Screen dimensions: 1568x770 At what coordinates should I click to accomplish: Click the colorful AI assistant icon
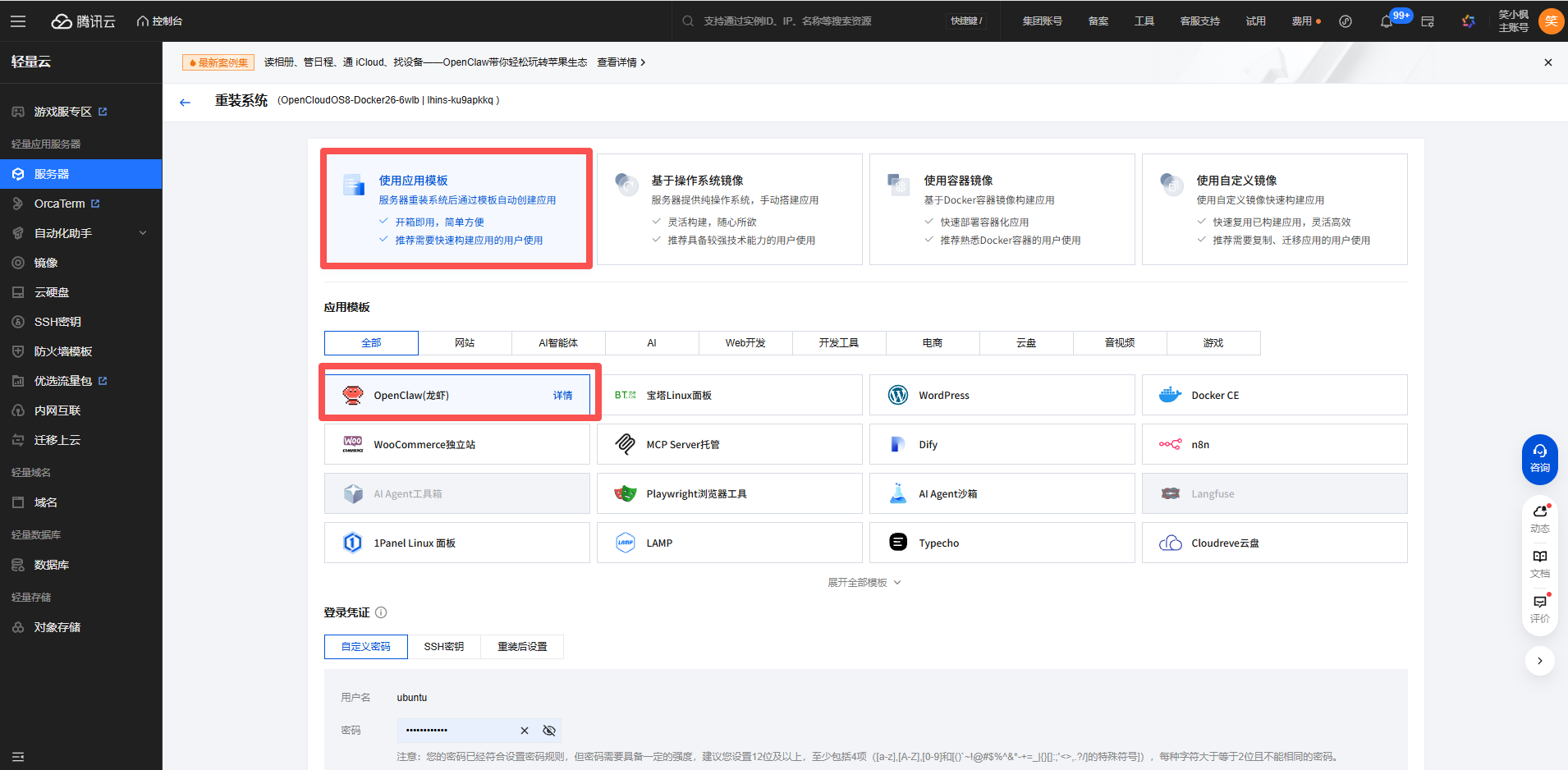tap(1469, 21)
